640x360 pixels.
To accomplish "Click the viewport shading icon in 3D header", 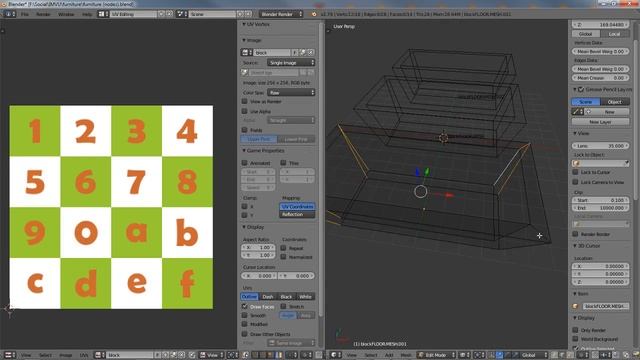I will [464, 355].
